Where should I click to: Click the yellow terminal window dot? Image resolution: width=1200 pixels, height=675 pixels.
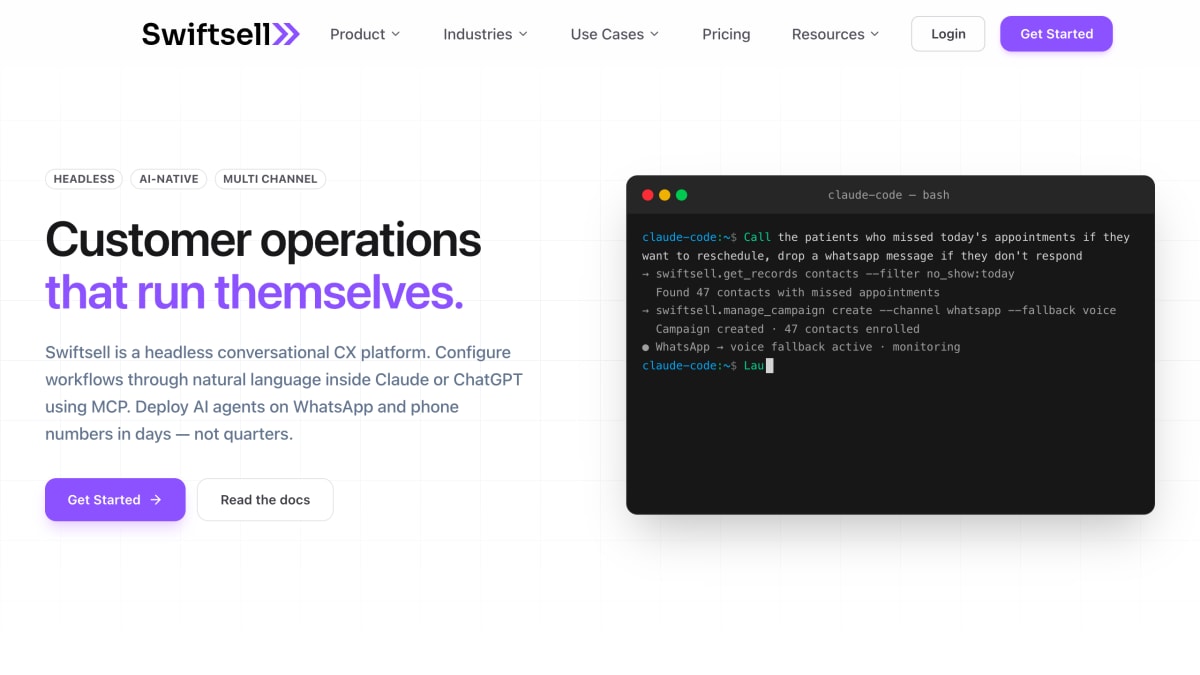point(665,195)
